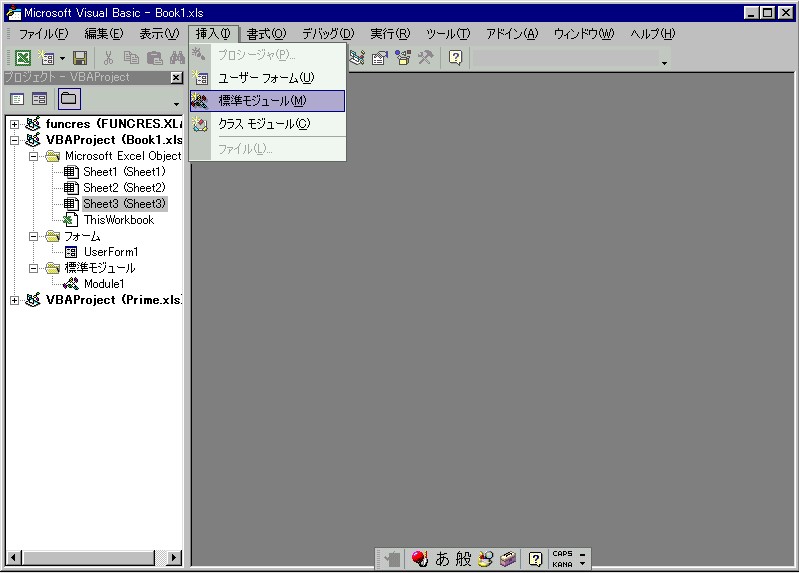
Task: Toggle CAPS on the IME bar
Action: tap(562, 554)
